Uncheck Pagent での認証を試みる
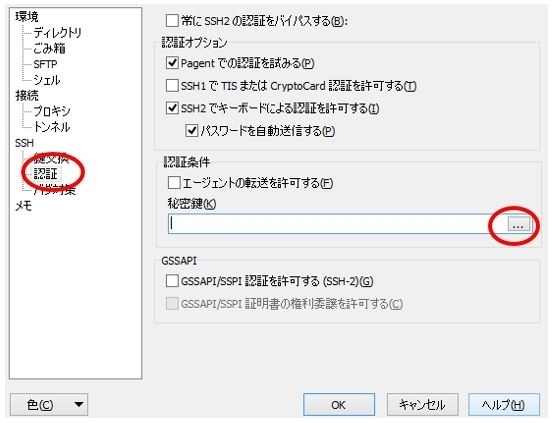 (172, 63)
